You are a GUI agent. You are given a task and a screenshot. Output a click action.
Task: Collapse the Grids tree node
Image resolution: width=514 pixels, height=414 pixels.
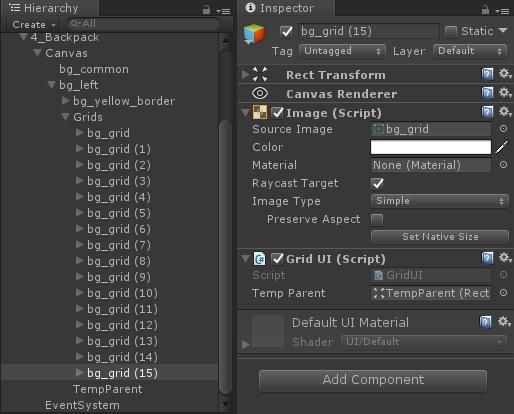point(65,117)
